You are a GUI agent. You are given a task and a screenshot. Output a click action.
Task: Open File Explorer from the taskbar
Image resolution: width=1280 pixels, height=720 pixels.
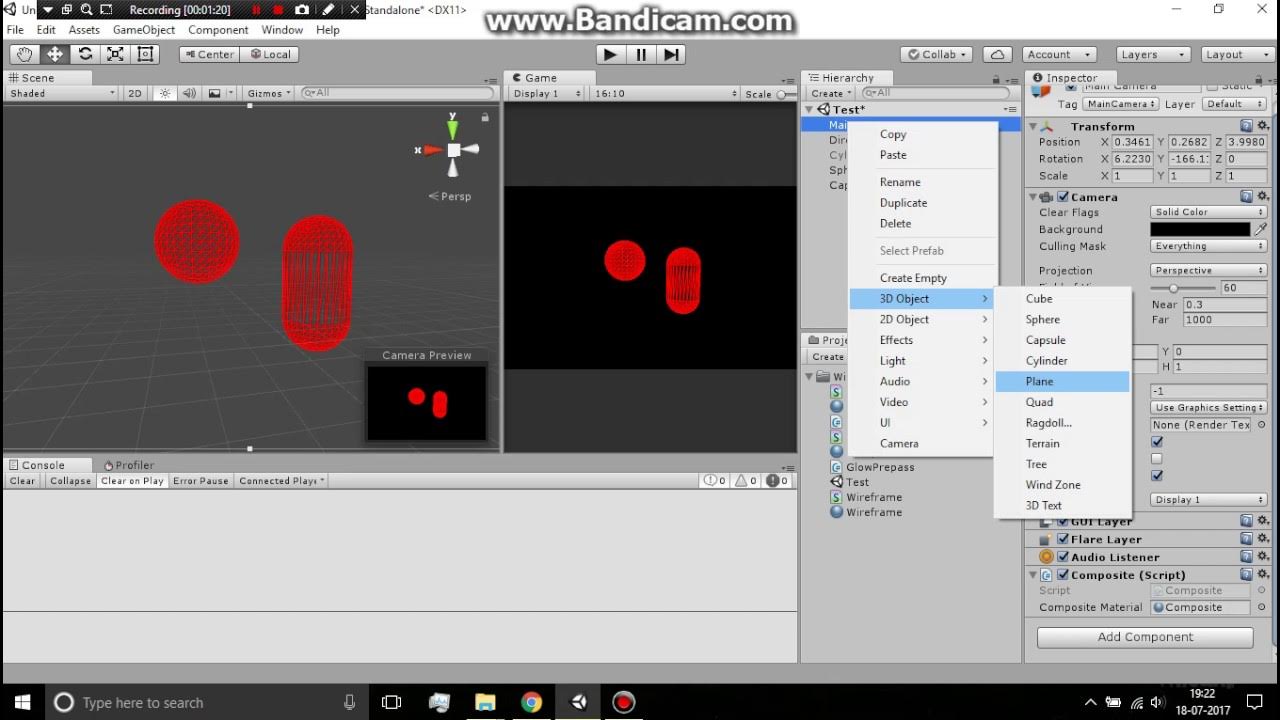485,702
